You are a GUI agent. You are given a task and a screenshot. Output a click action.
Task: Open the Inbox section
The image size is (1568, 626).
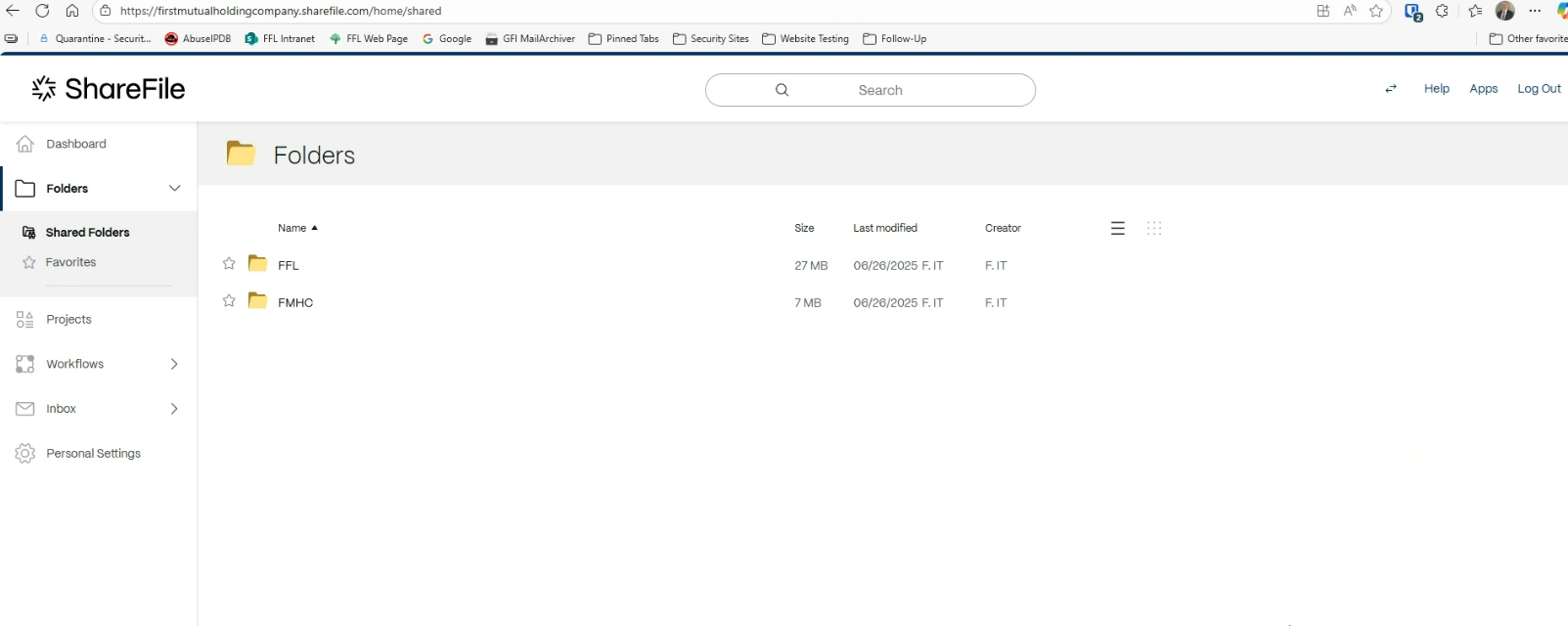coord(61,409)
